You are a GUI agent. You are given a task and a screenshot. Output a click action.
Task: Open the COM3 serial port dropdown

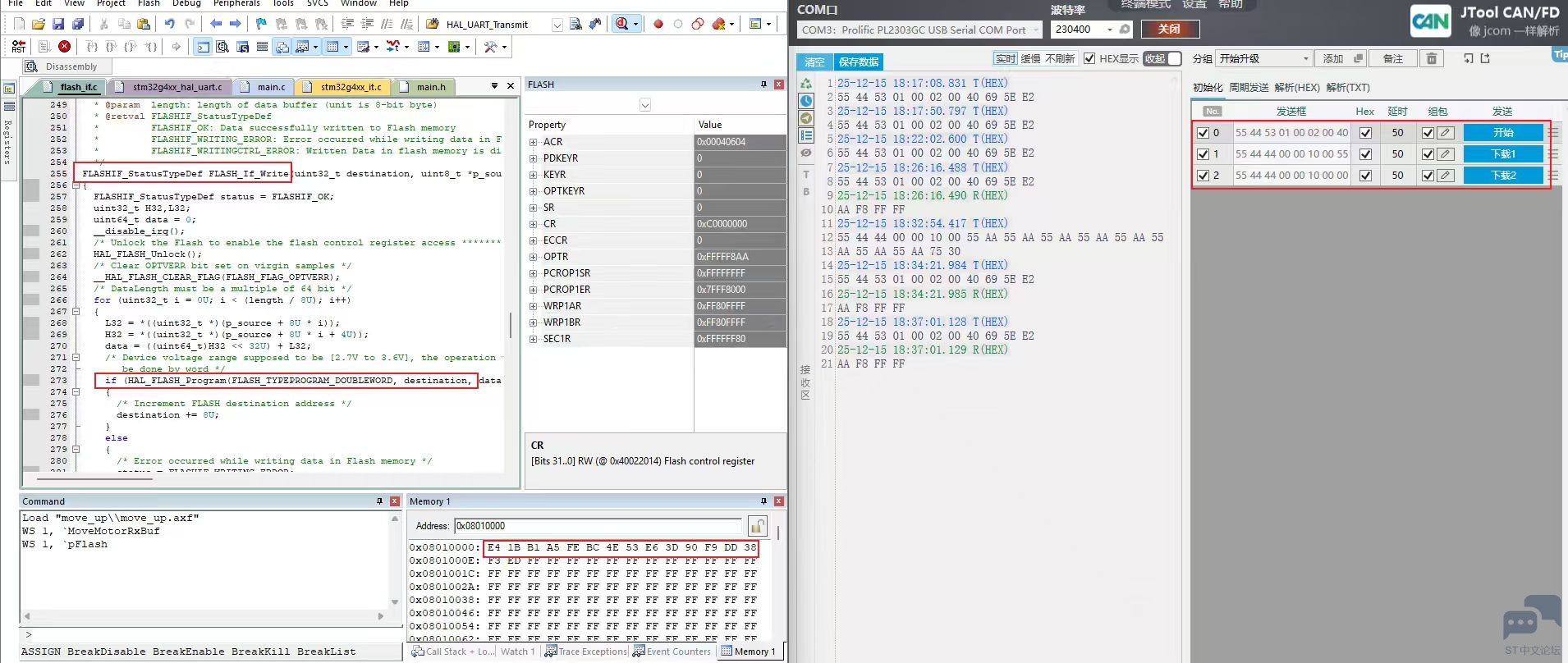(x=919, y=30)
